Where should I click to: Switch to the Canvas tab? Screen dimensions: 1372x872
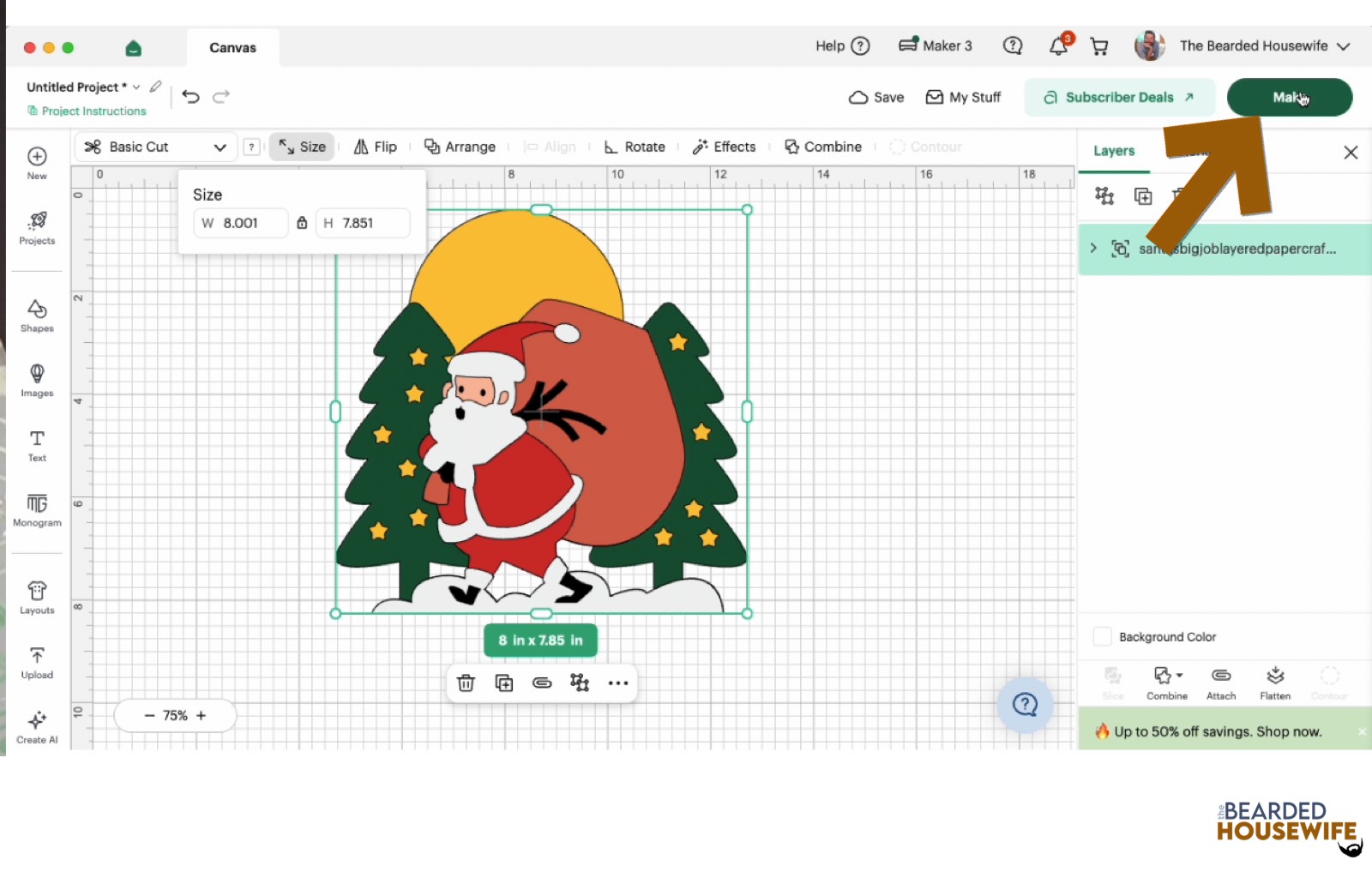pyautogui.click(x=233, y=48)
